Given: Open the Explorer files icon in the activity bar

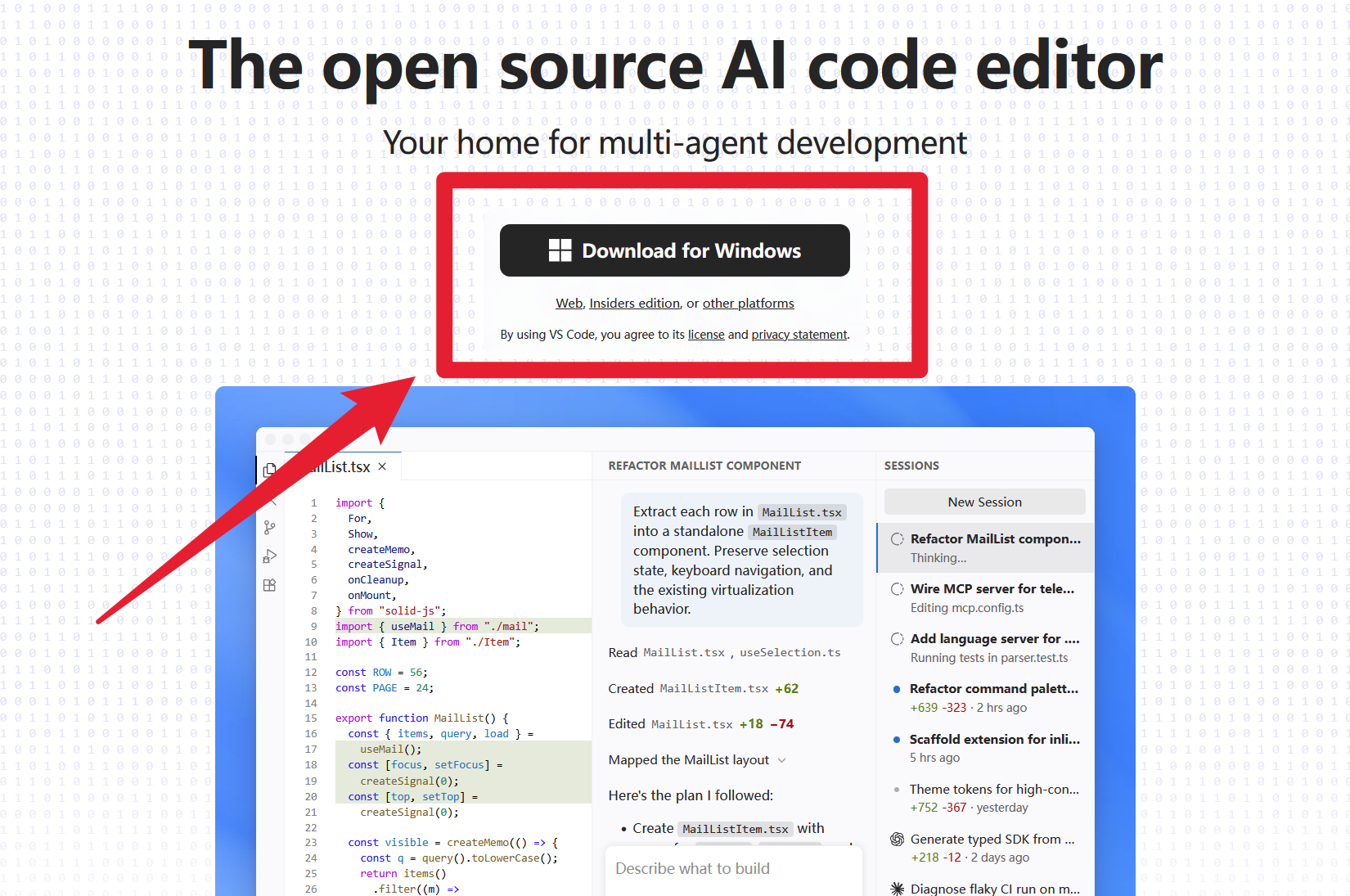Looking at the screenshot, I should (269, 470).
